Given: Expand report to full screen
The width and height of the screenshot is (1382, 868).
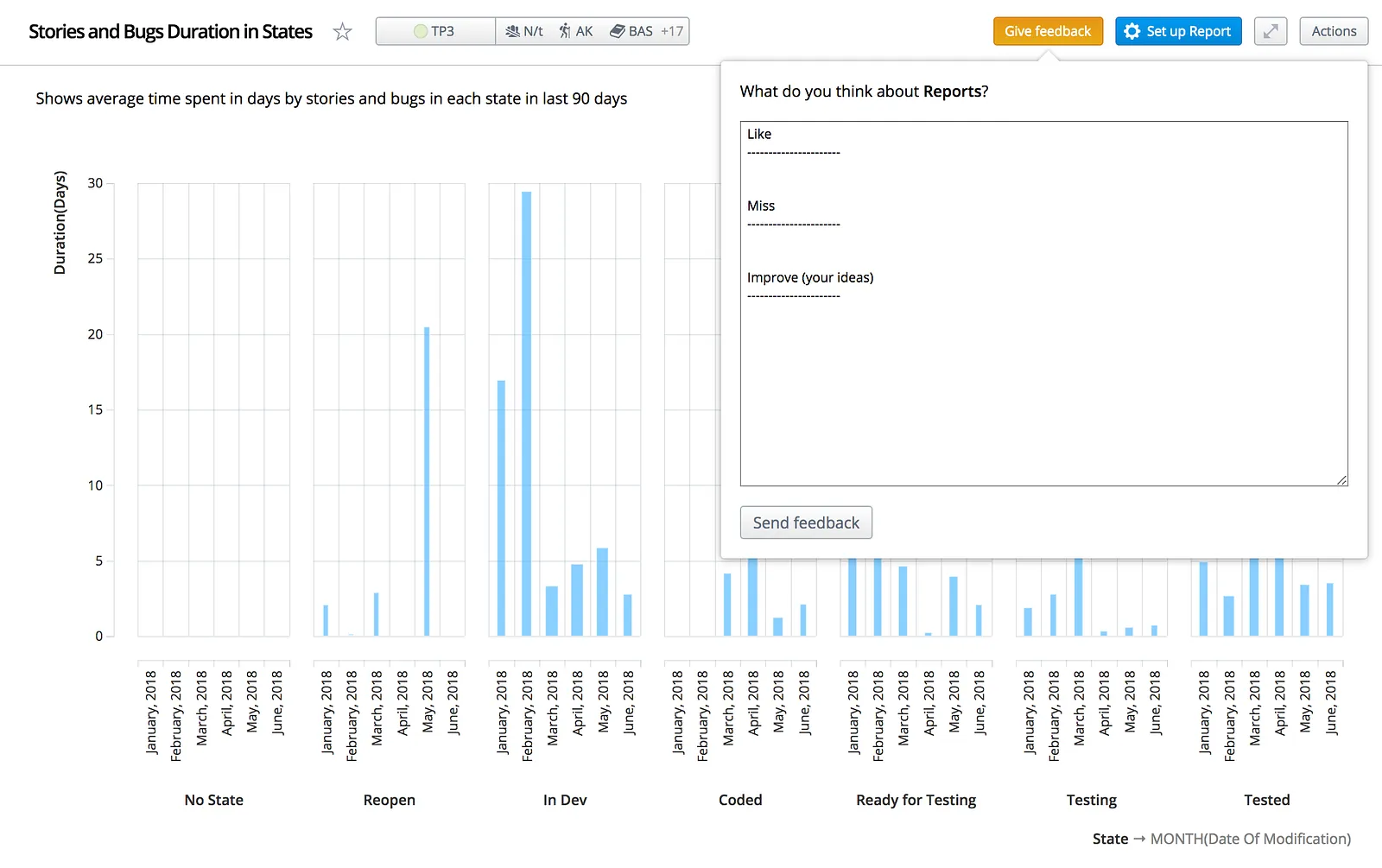Looking at the screenshot, I should 1271,31.
